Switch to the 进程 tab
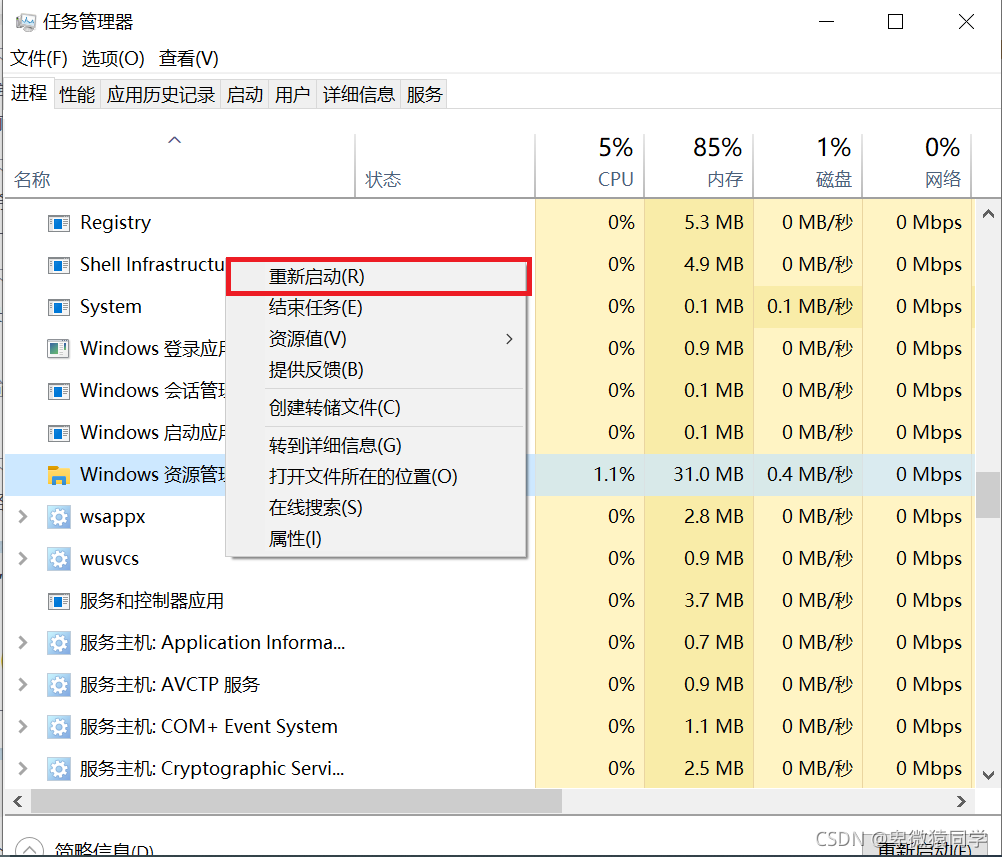This screenshot has height=857, width=1002. pyautogui.click(x=29, y=93)
